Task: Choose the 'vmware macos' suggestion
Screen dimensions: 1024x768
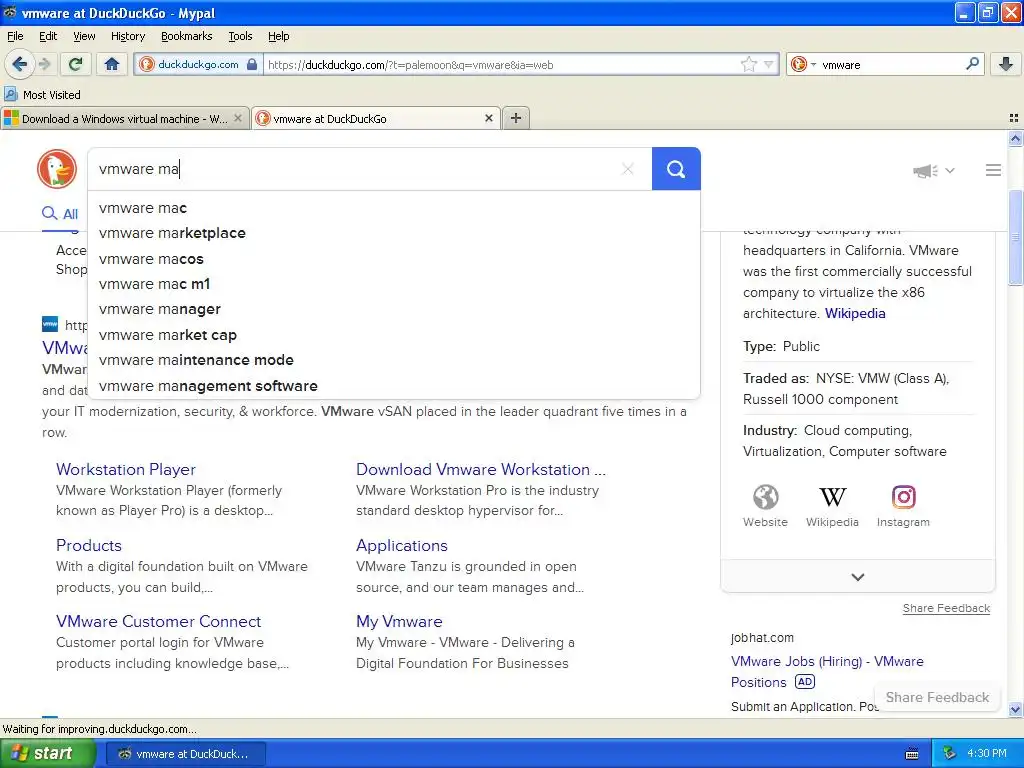Action: tap(394, 259)
